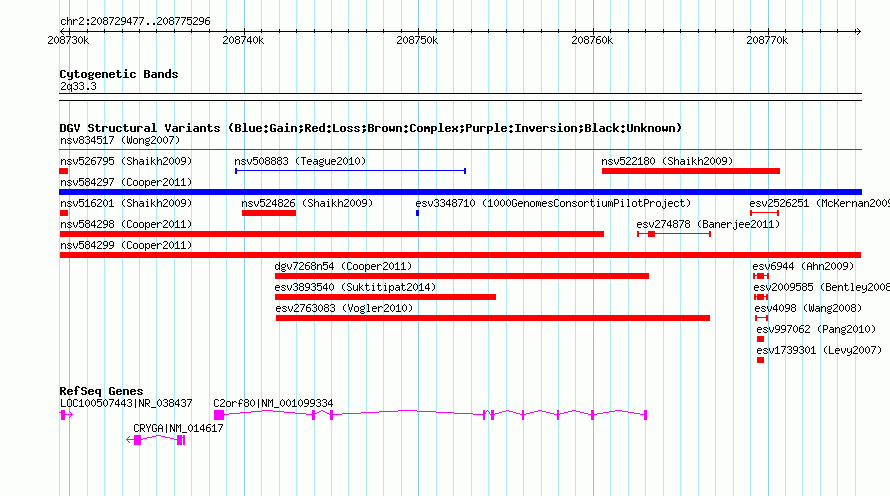Select the esv4098 (Wang2008) label
This screenshot has width=890, height=496.
pyautogui.click(x=808, y=308)
